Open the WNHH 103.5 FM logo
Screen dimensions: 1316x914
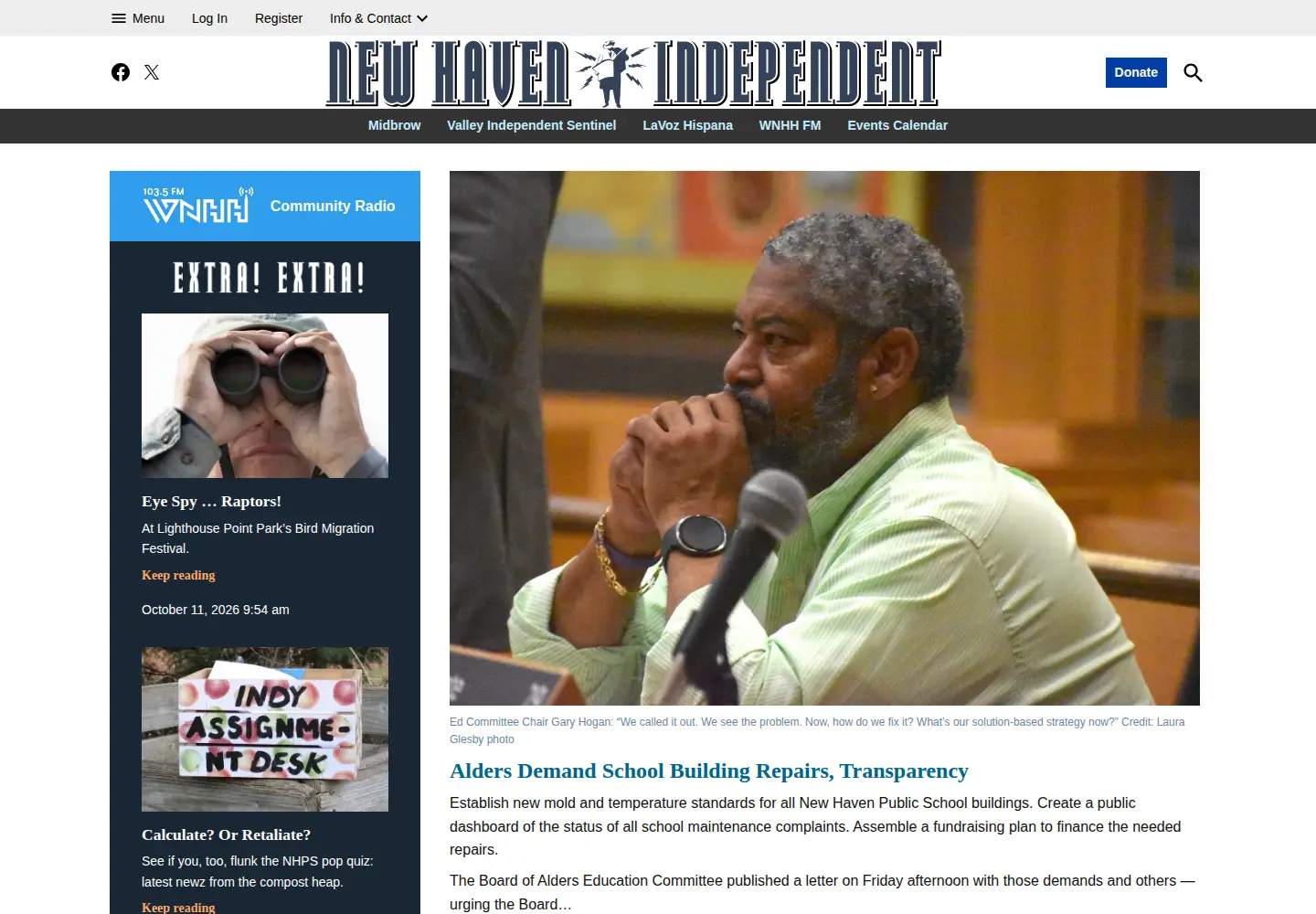[197, 206]
